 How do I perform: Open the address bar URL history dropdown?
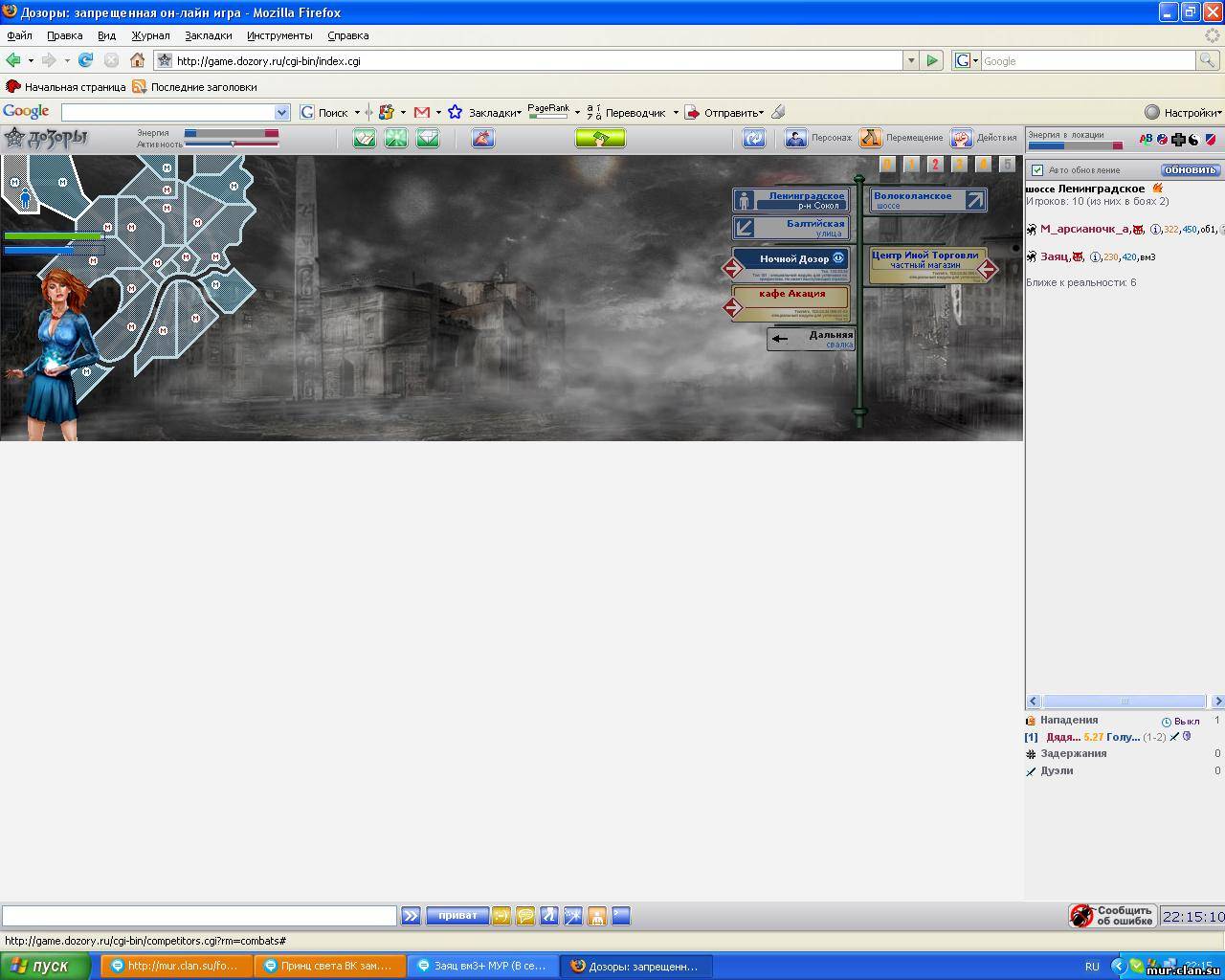point(910,60)
